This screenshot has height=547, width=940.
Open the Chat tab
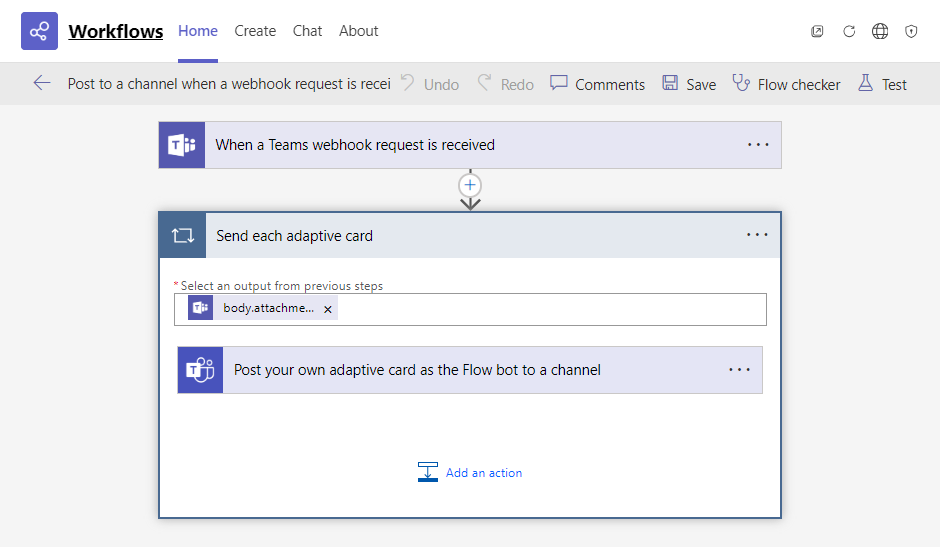pos(308,31)
